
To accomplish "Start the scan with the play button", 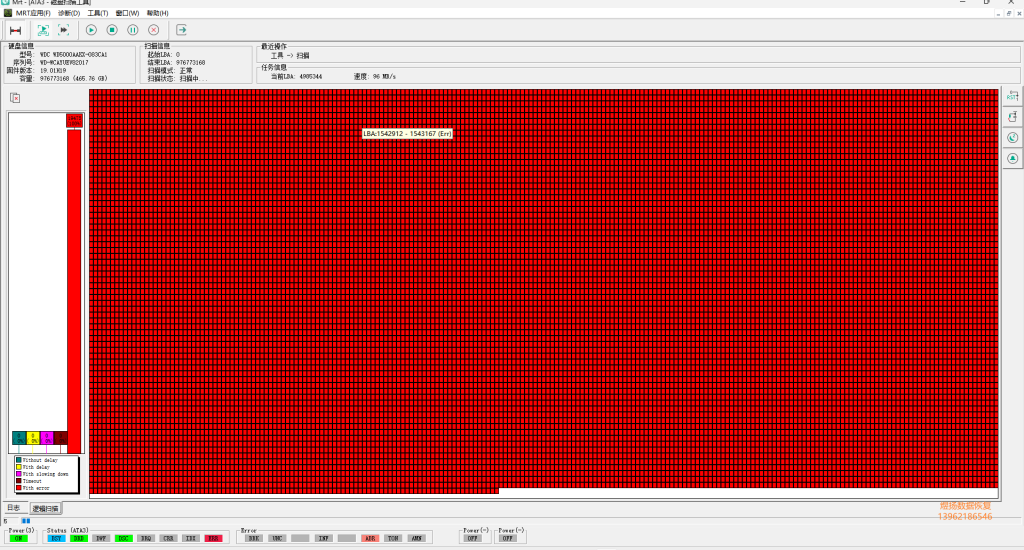I will [91, 30].
